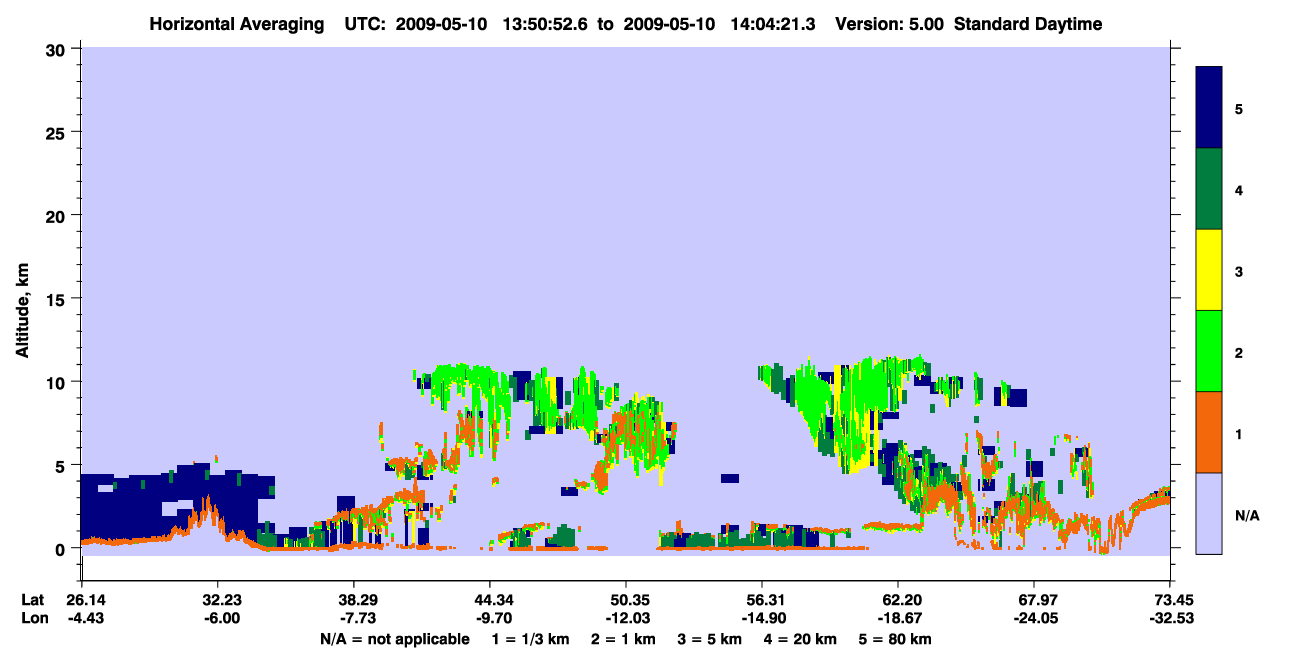
Task: Click the y-axis tick label 10
Action: pyautogui.click(x=58, y=382)
